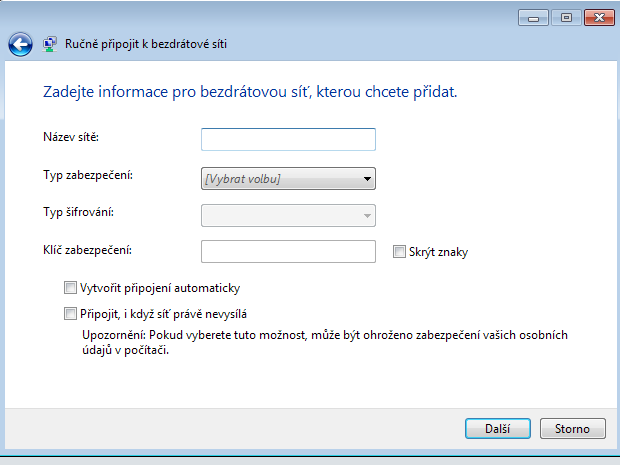620x465 pixels.
Task: Click the Typ šifrování label
Action: 78,212
